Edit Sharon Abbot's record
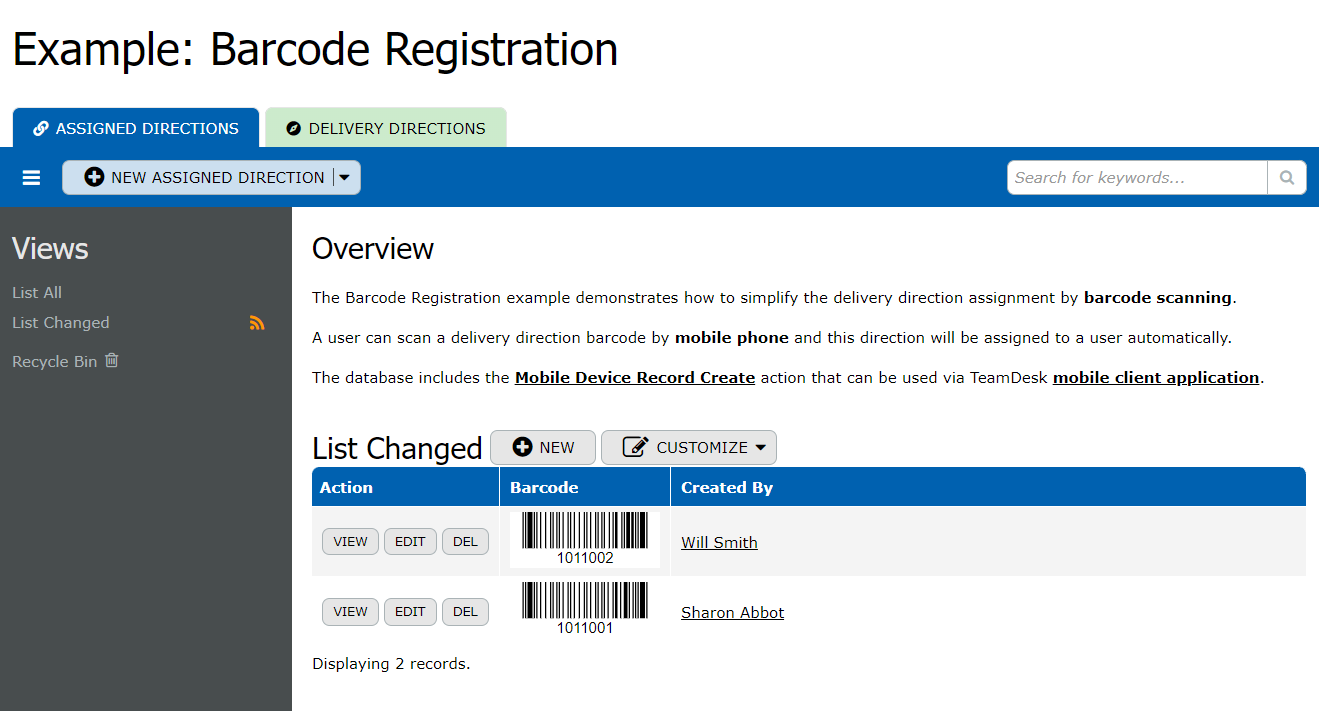 click(410, 612)
